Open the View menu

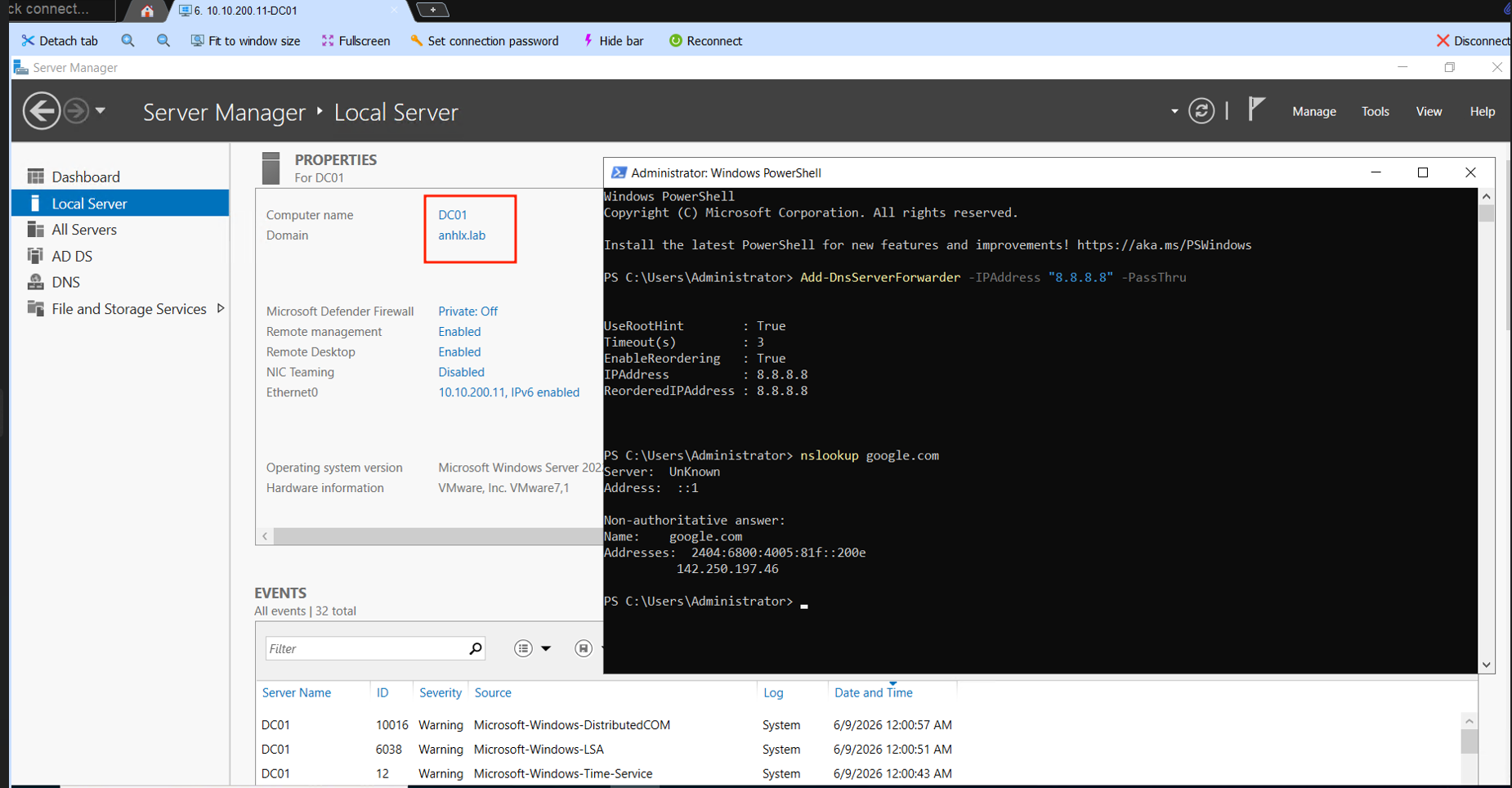(1429, 111)
